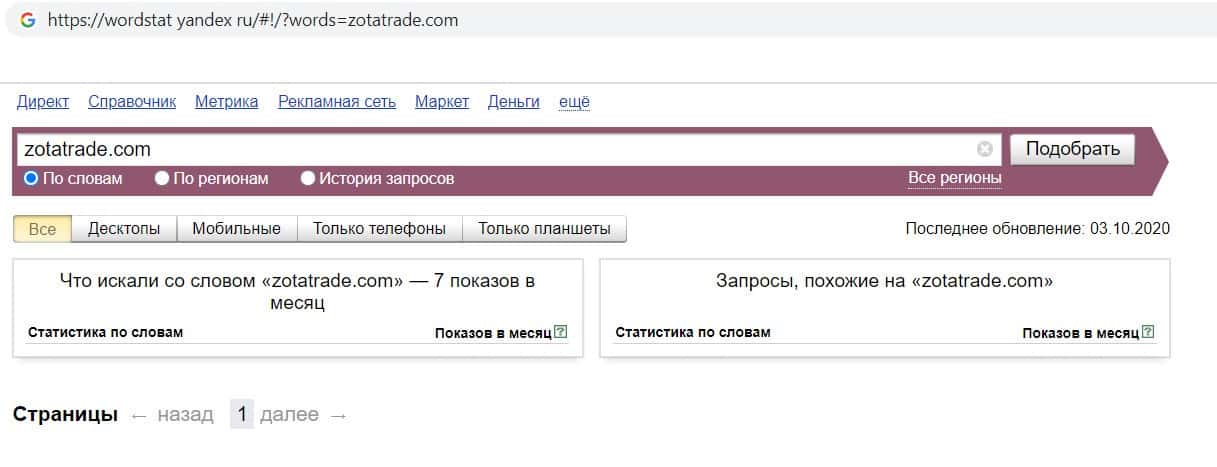1217x467 pixels.
Task: Open help icon next to left Показов в месяц
Action: (x=560, y=332)
